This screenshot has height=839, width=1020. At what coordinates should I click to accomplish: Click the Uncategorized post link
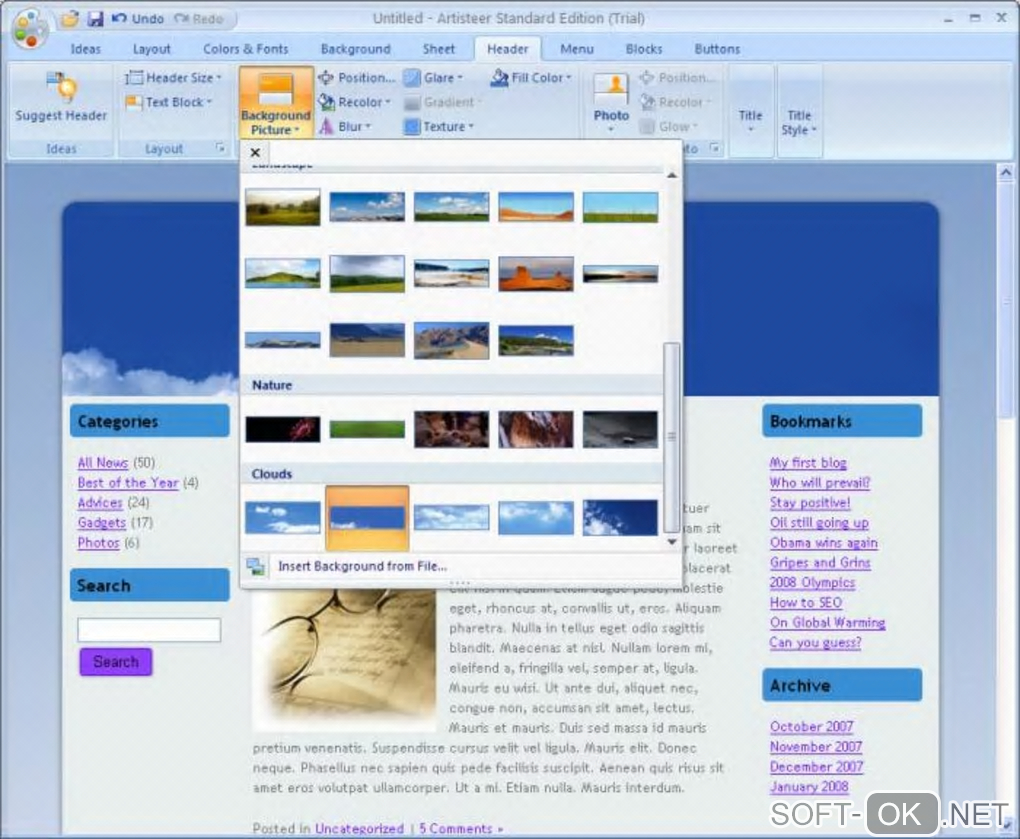click(x=359, y=829)
